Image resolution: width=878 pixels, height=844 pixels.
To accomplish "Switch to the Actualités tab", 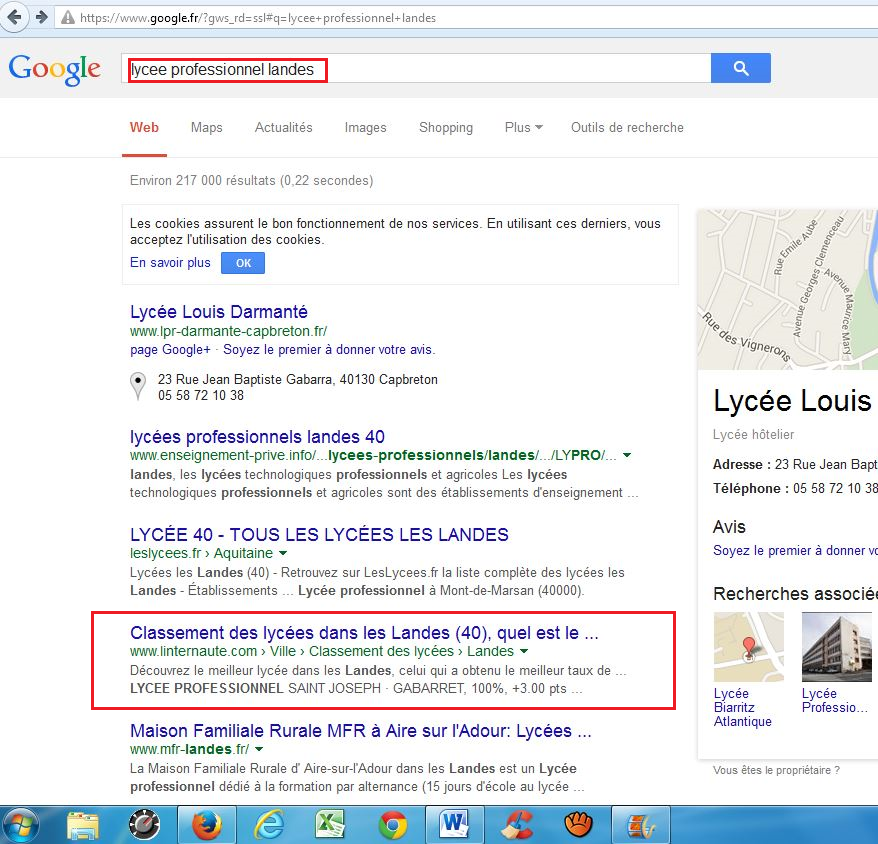I will click(x=283, y=128).
